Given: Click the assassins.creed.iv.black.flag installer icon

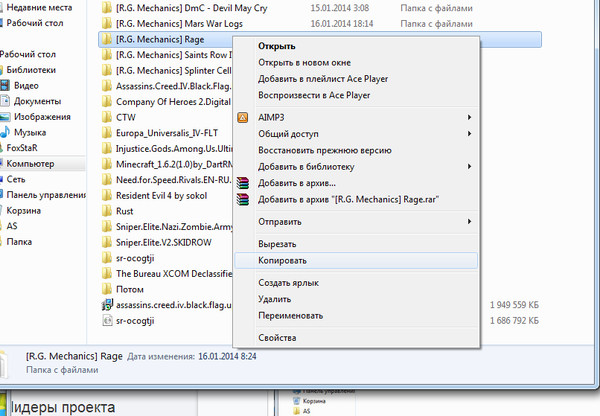Looking at the screenshot, I should point(107,305).
